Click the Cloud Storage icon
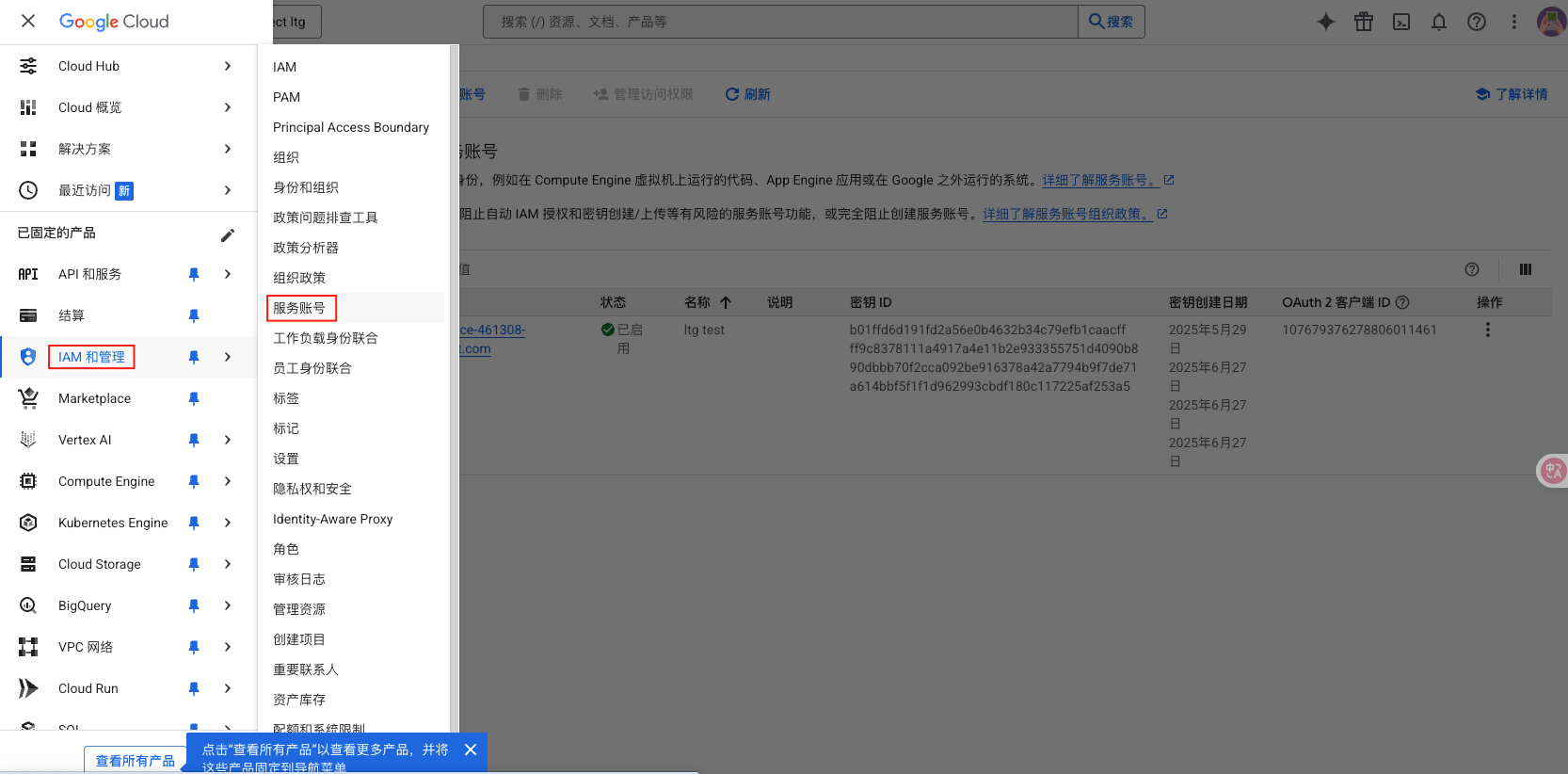This screenshot has height=774, width=1568. tap(28, 564)
